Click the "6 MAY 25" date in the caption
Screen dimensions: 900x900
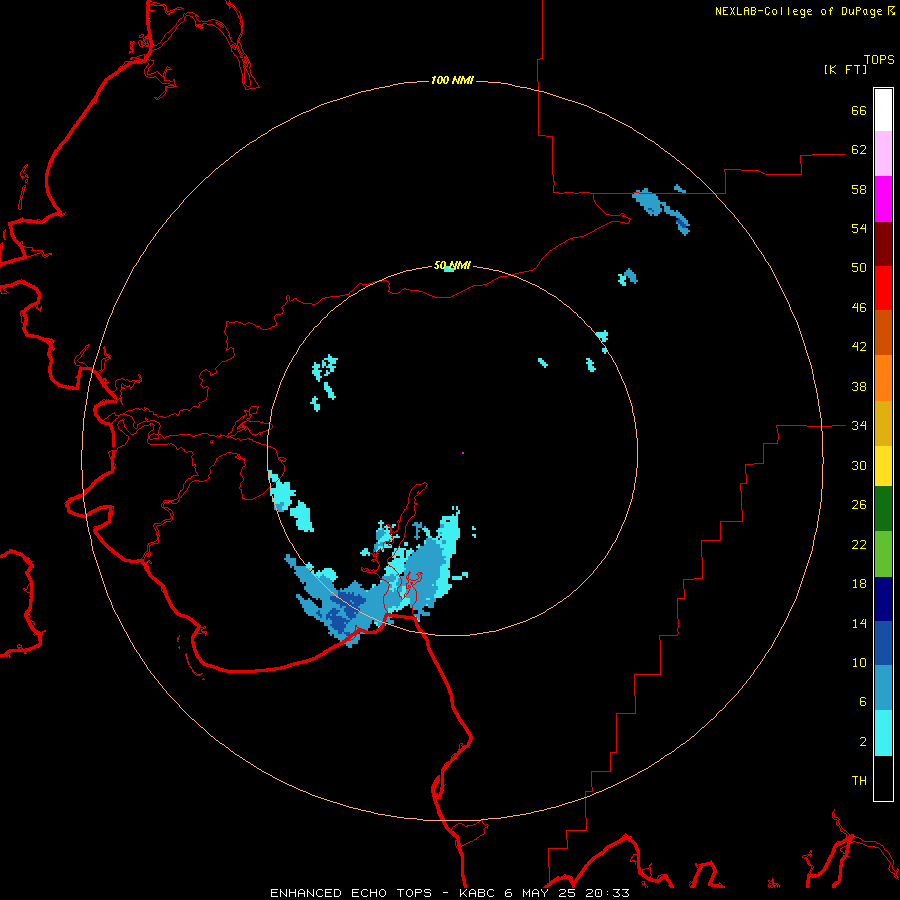[x=540, y=893]
